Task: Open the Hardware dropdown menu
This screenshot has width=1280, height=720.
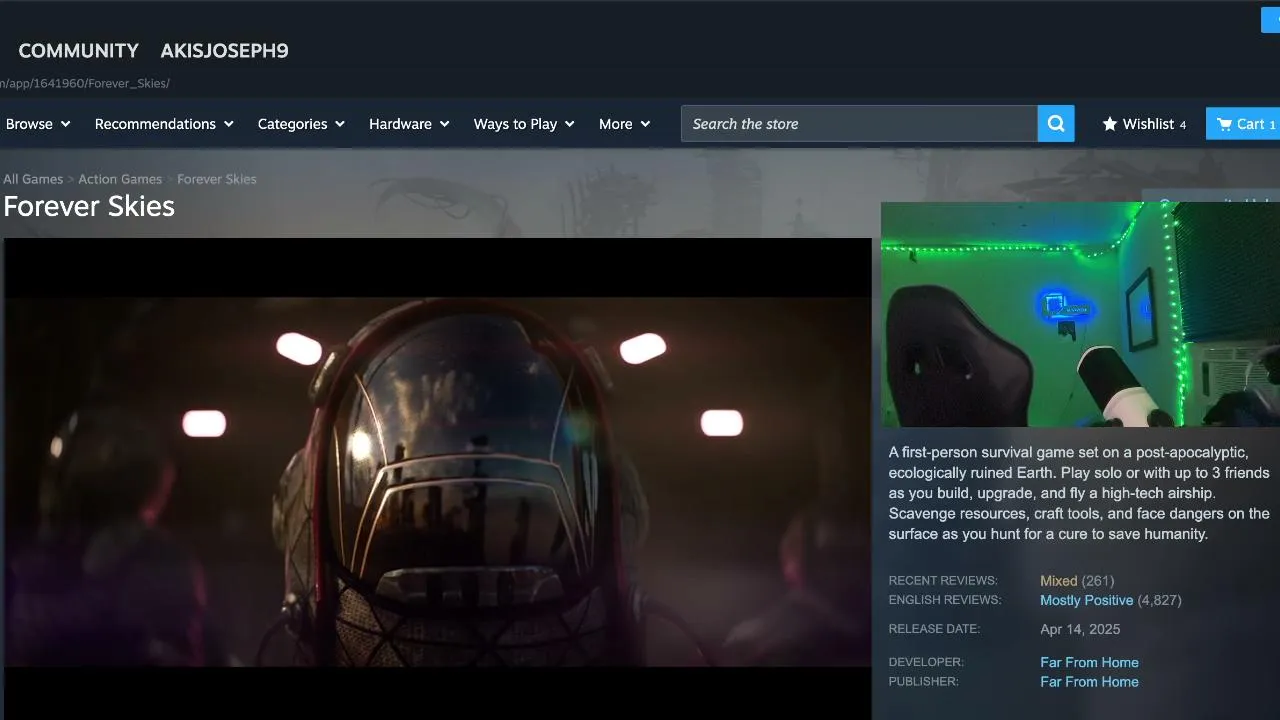Action: click(409, 124)
